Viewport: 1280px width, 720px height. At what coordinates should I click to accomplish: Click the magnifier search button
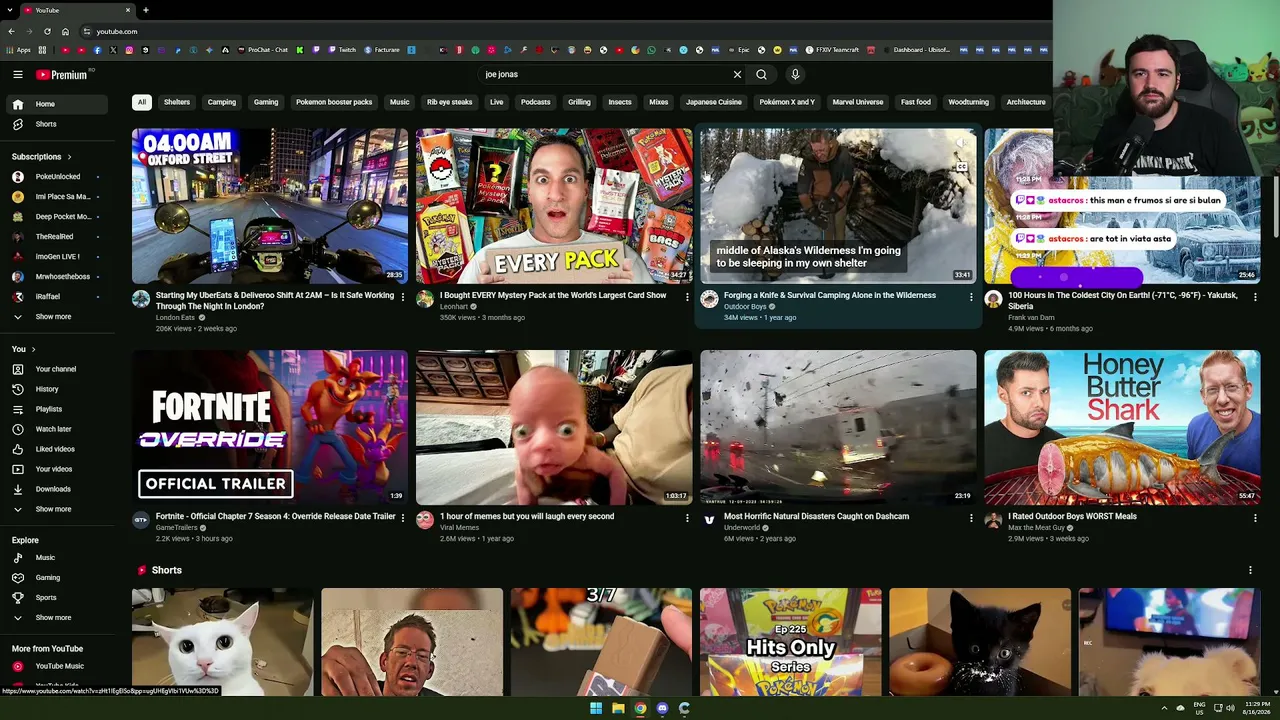[x=762, y=74]
